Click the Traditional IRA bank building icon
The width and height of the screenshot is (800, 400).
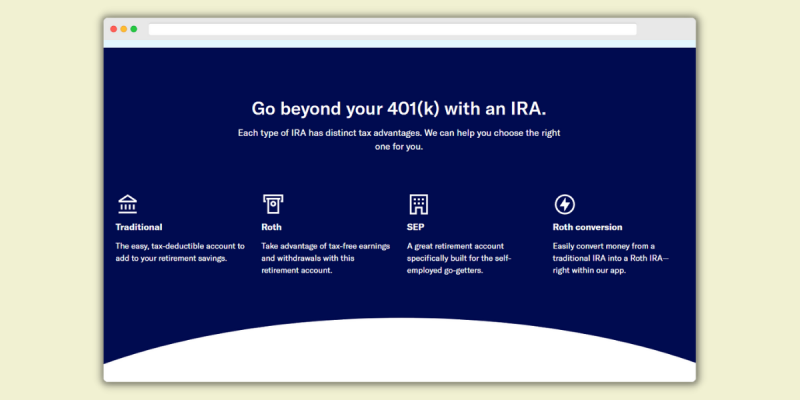coord(128,204)
